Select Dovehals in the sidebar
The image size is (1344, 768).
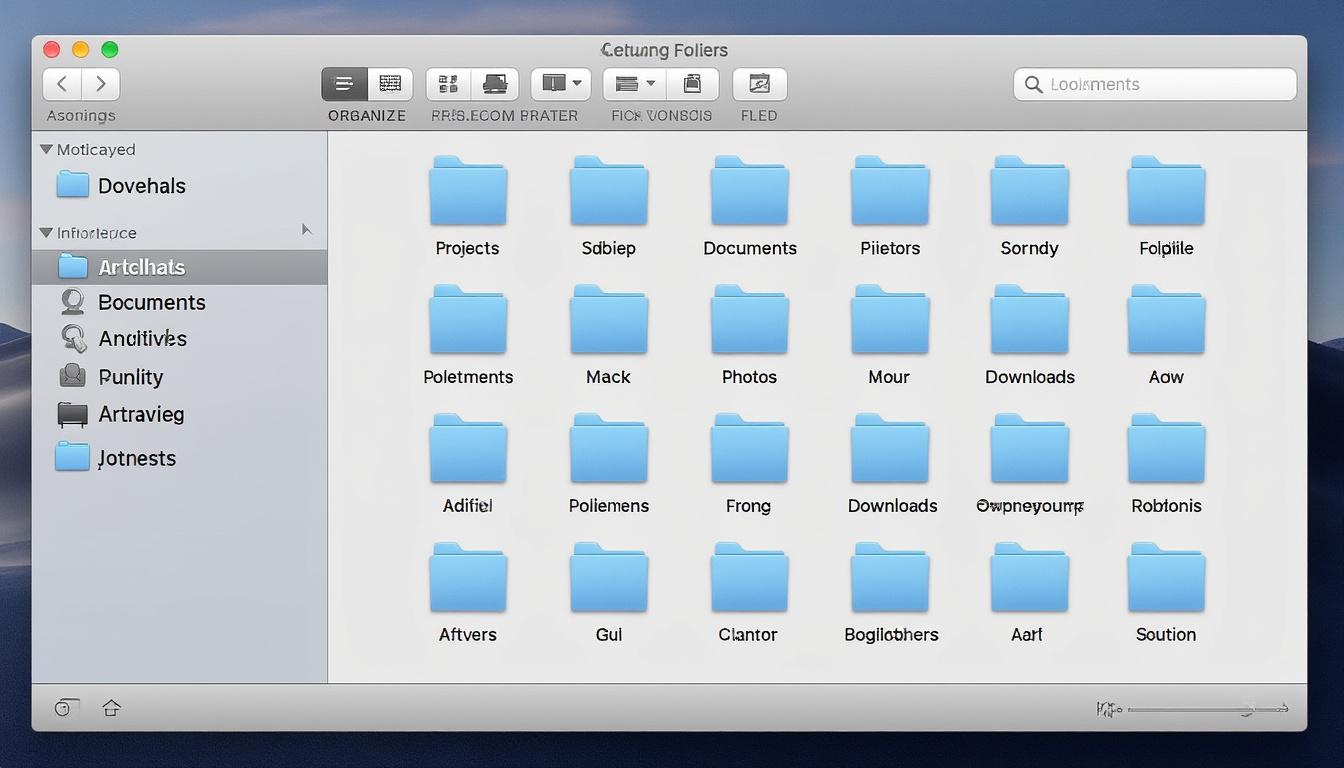(x=180, y=185)
